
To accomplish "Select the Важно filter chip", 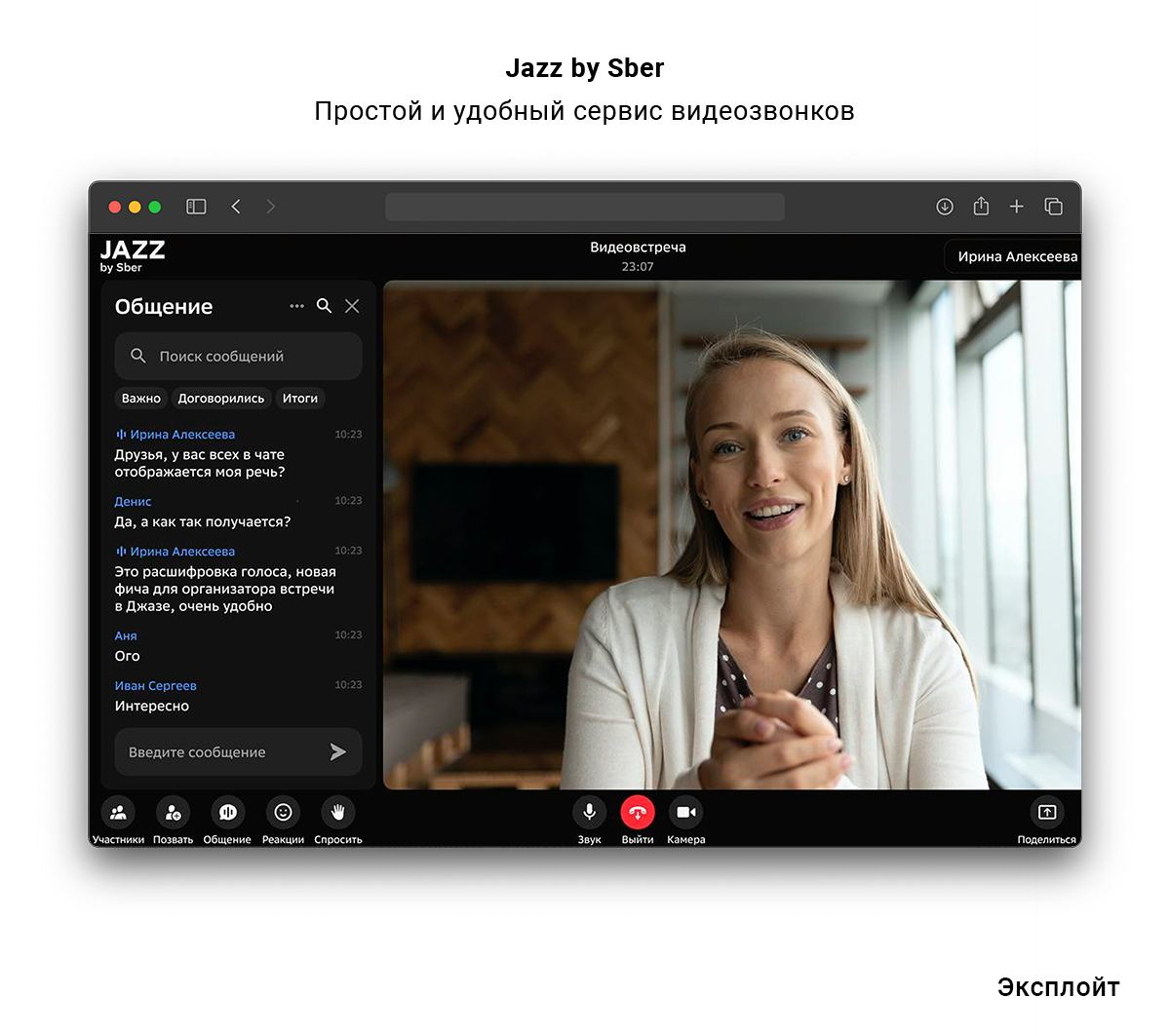I will 141,399.
